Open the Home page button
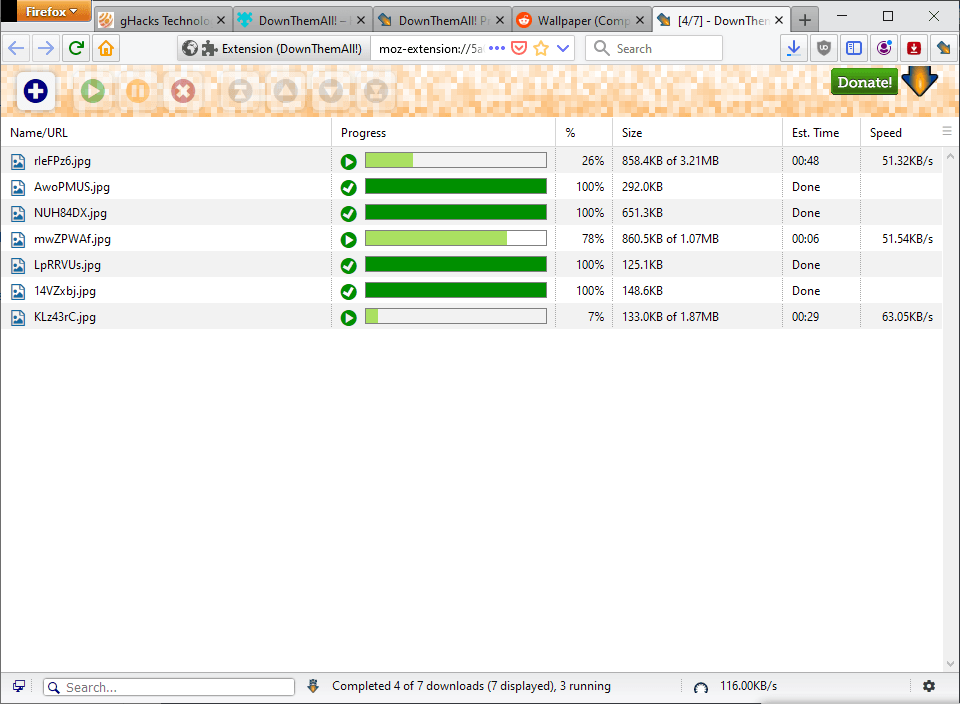This screenshot has height=704, width=960. [106, 48]
